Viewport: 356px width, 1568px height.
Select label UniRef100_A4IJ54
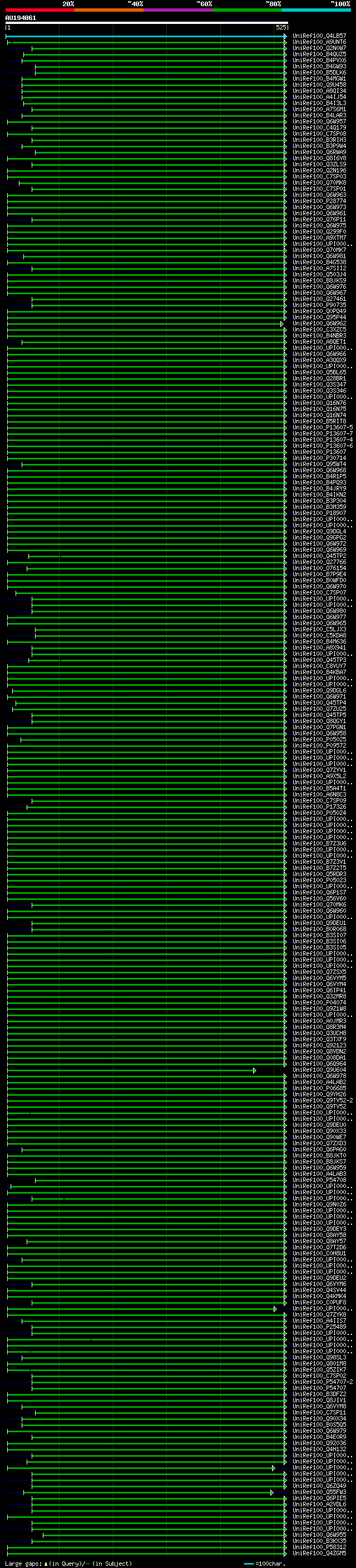[x=319, y=97]
